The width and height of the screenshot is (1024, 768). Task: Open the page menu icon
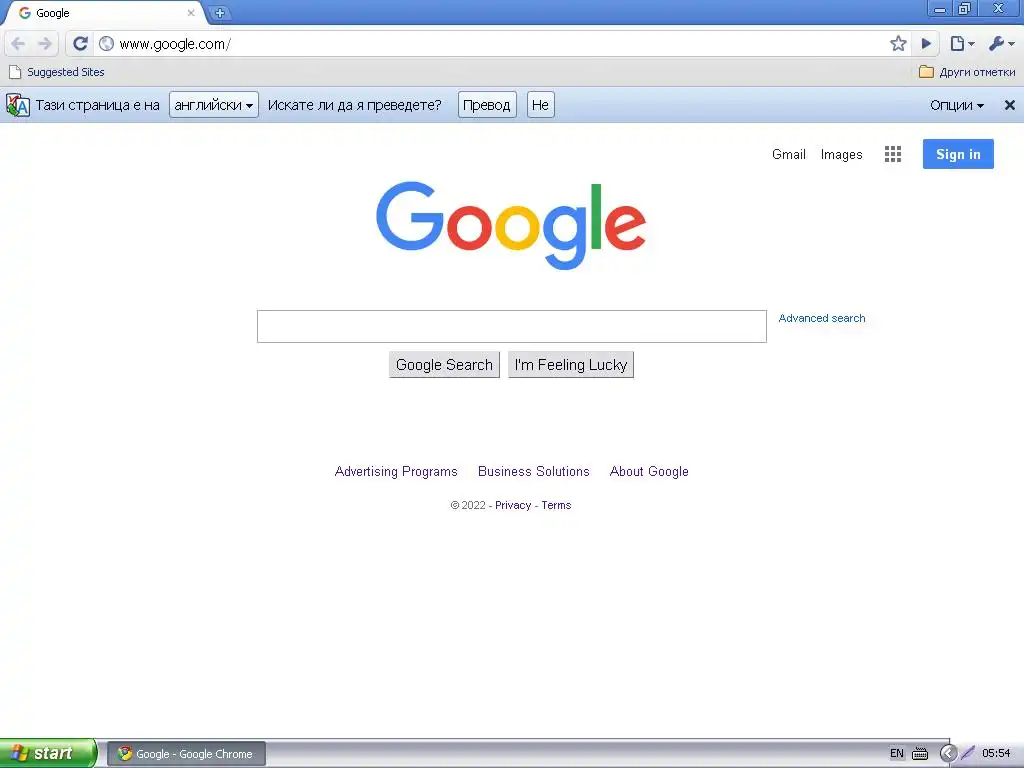click(962, 44)
